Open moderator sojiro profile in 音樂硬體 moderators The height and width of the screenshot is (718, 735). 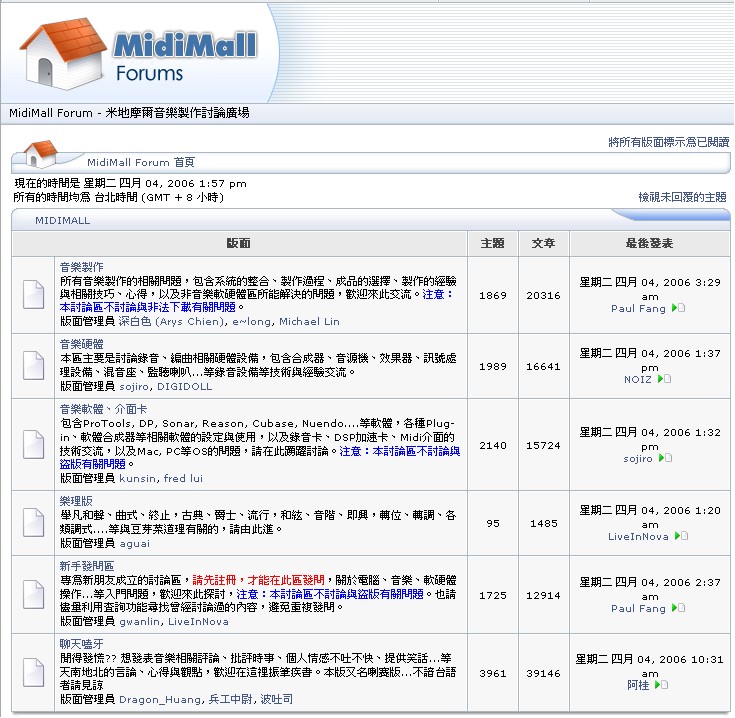[134, 387]
